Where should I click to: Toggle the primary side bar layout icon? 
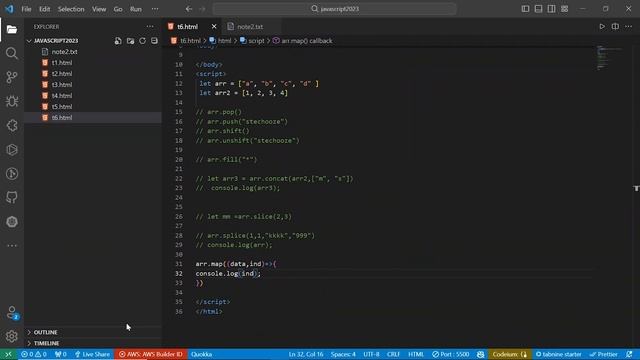coord(525,9)
